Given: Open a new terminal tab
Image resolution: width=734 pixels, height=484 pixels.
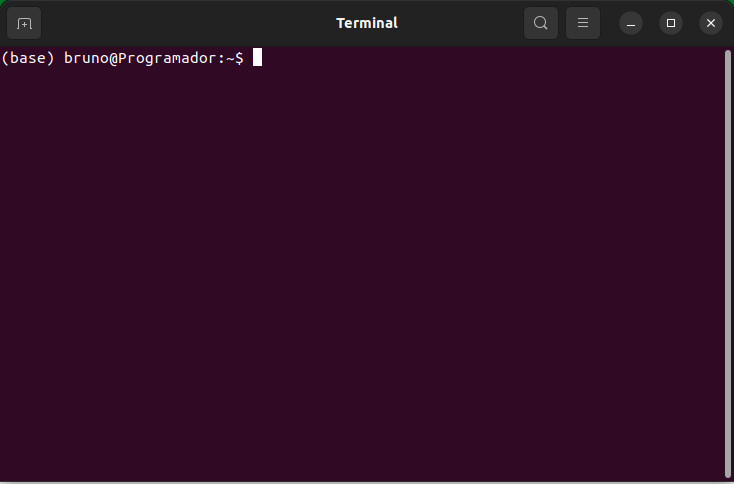Looking at the screenshot, I should (24, 23).
